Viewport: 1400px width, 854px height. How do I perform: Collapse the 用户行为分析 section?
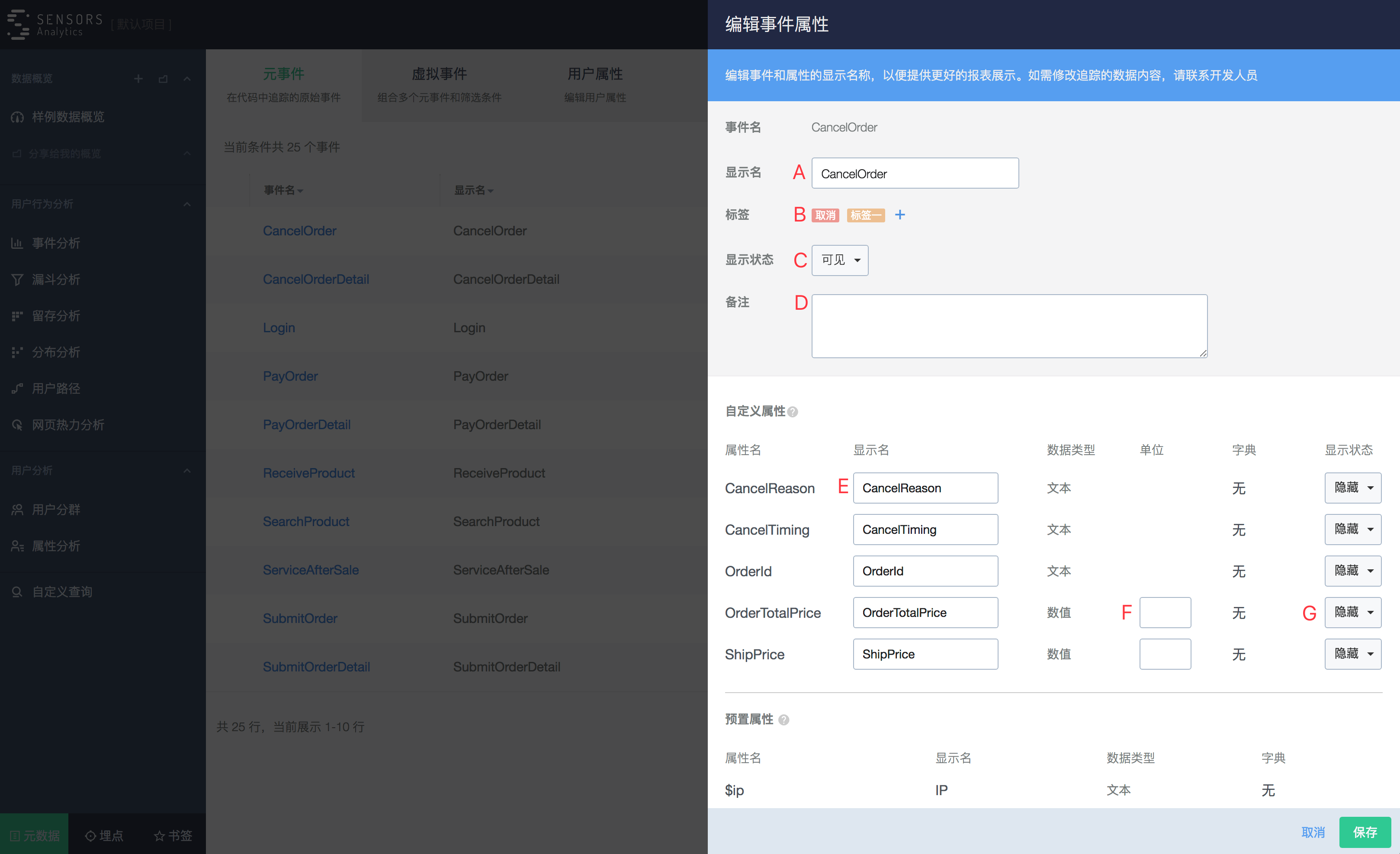coord(187,204)
